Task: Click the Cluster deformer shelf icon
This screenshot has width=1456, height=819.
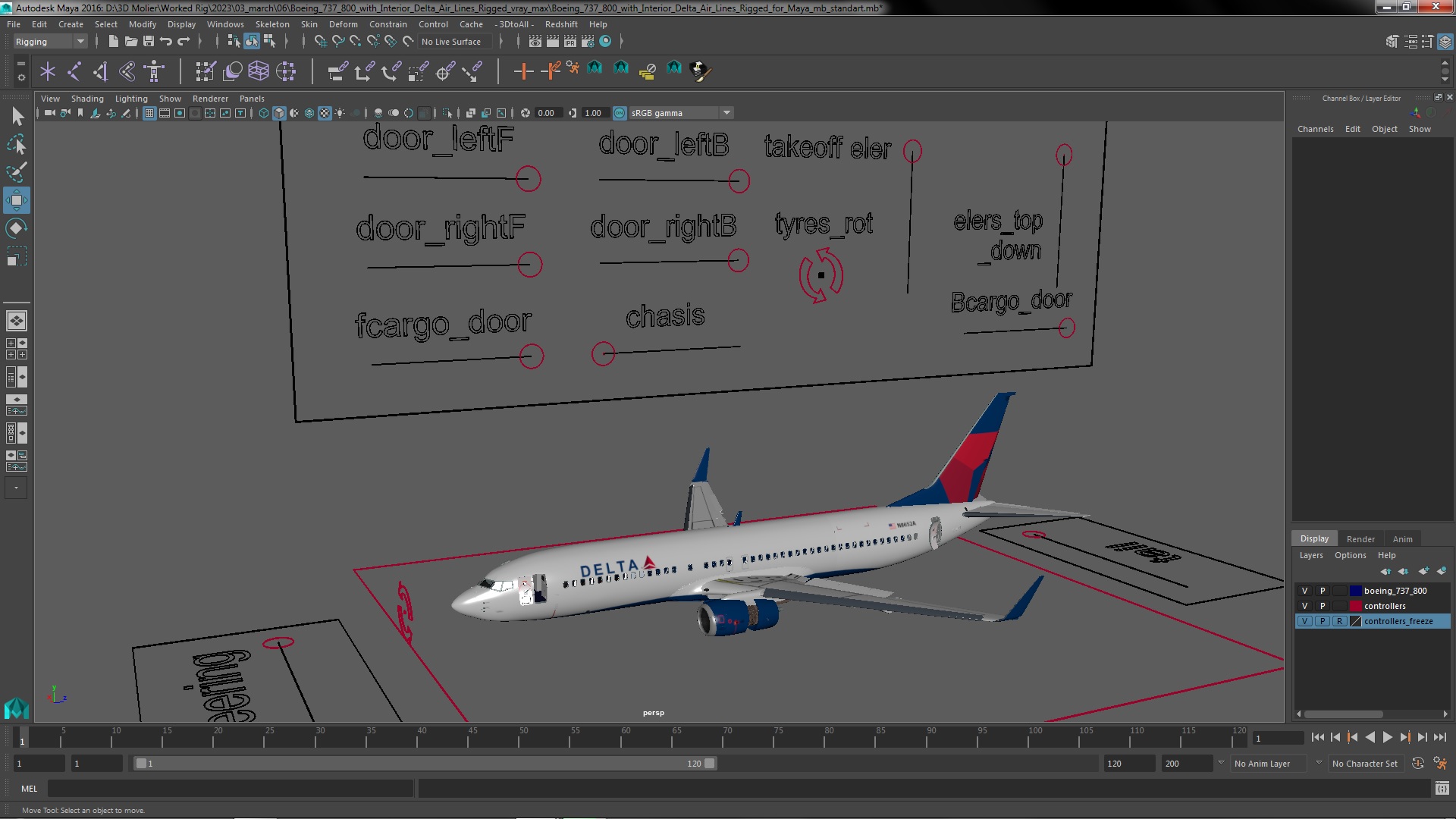Action: [286, 71]
